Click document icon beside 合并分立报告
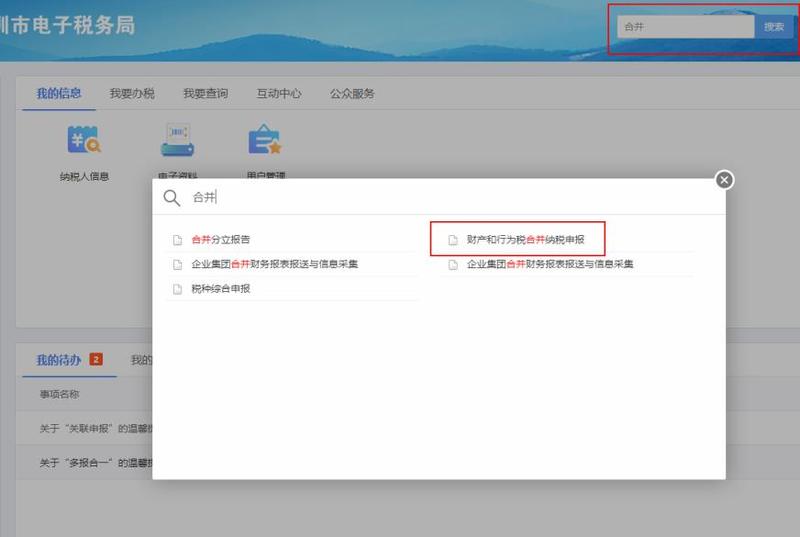Screen dimensions: 800x537 point(178,240)
